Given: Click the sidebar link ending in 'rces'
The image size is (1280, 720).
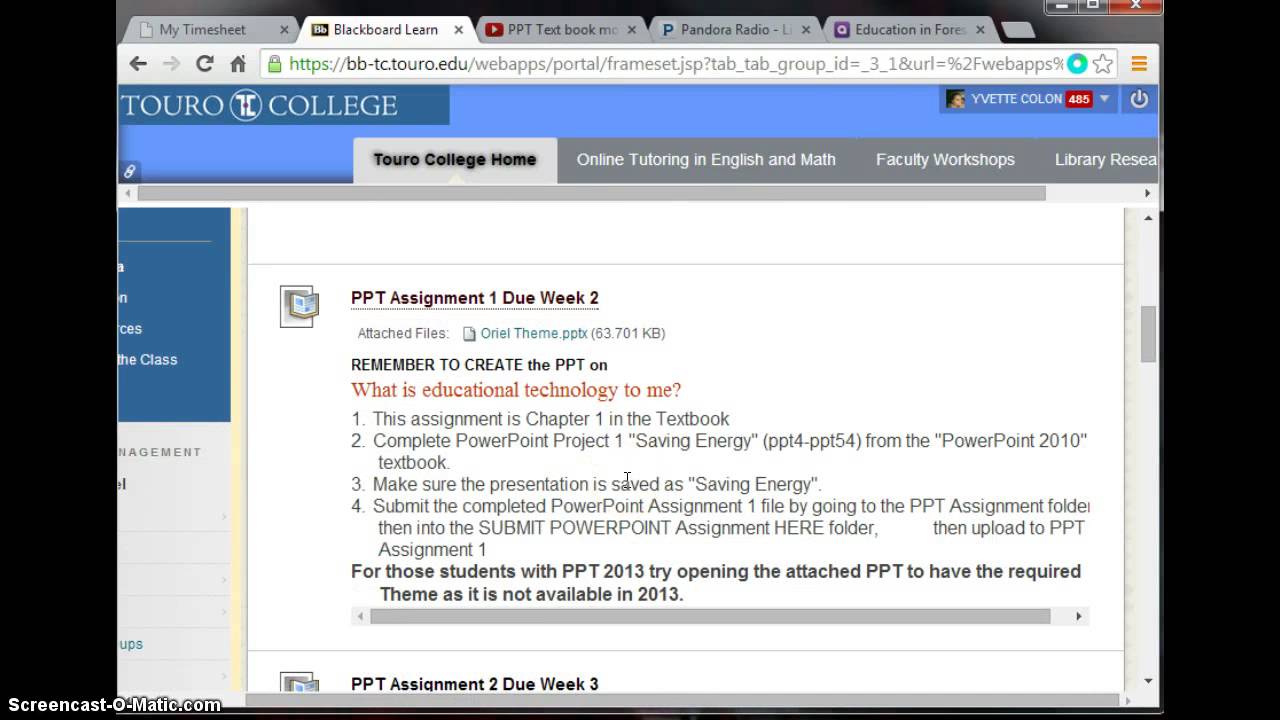Looking at the screenshot, I should pos(130,329).
